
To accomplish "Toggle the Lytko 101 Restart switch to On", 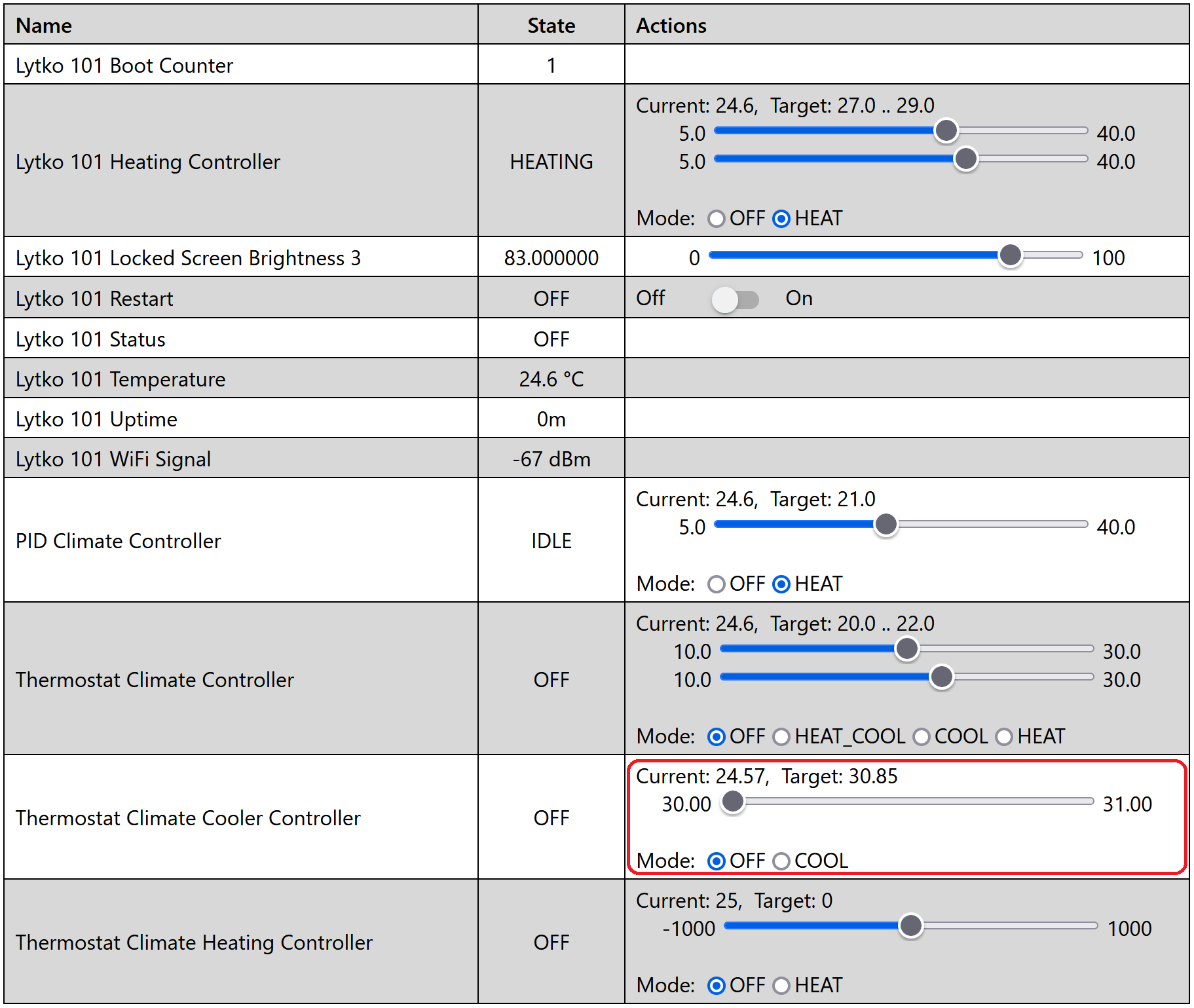I will click(735, 299).
